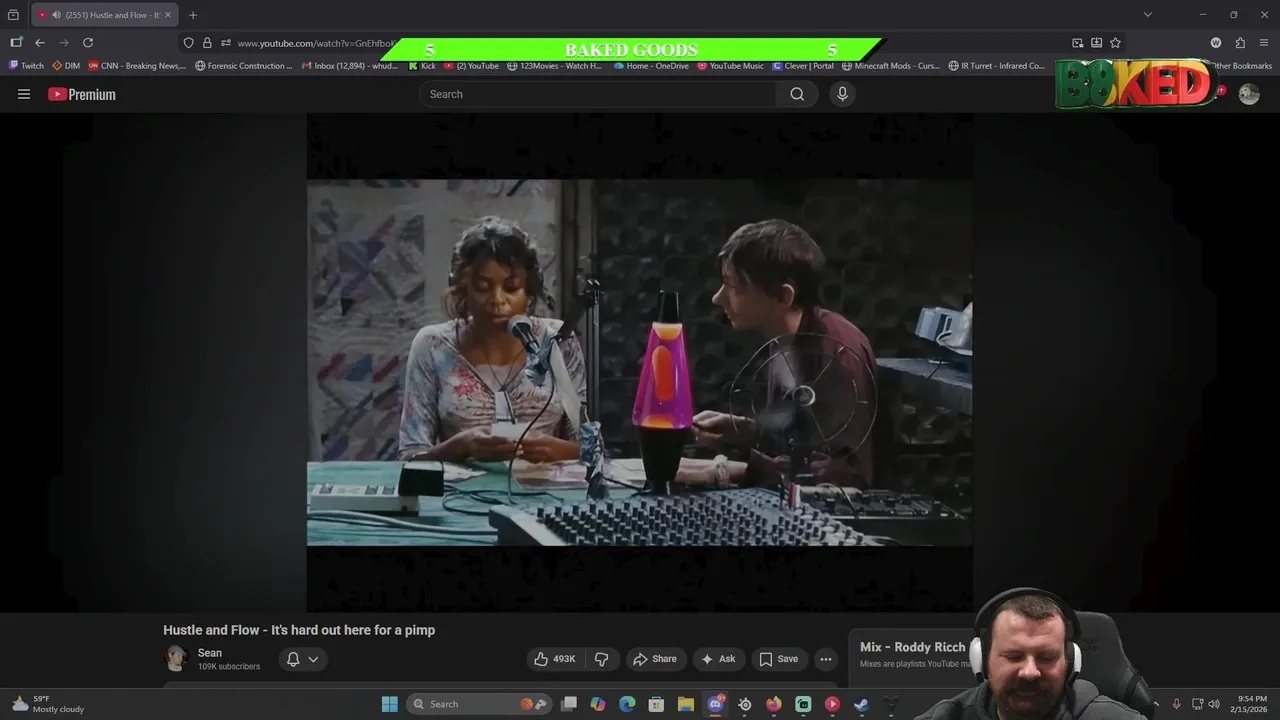Click the address bar URL
1280x720 pixels.
tap(316, 43)
